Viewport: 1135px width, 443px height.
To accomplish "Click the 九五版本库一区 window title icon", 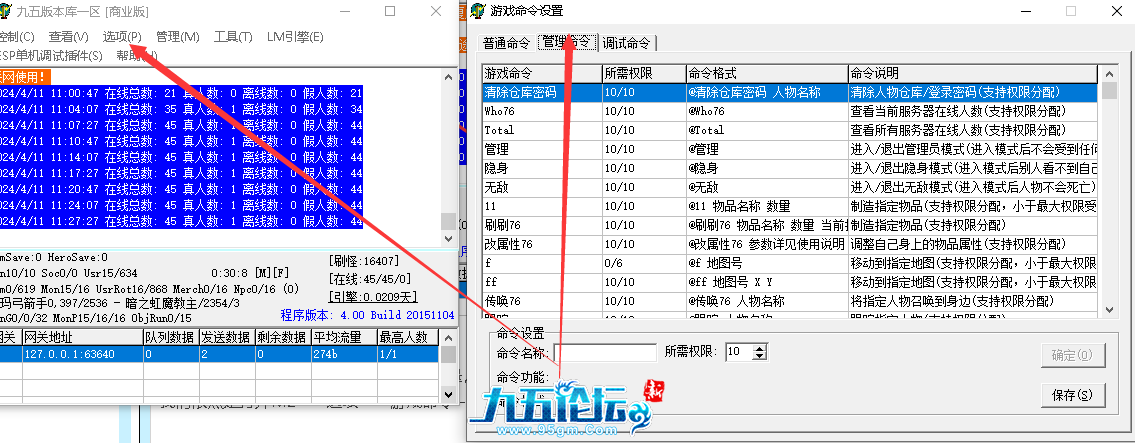I will pos(4,11).
